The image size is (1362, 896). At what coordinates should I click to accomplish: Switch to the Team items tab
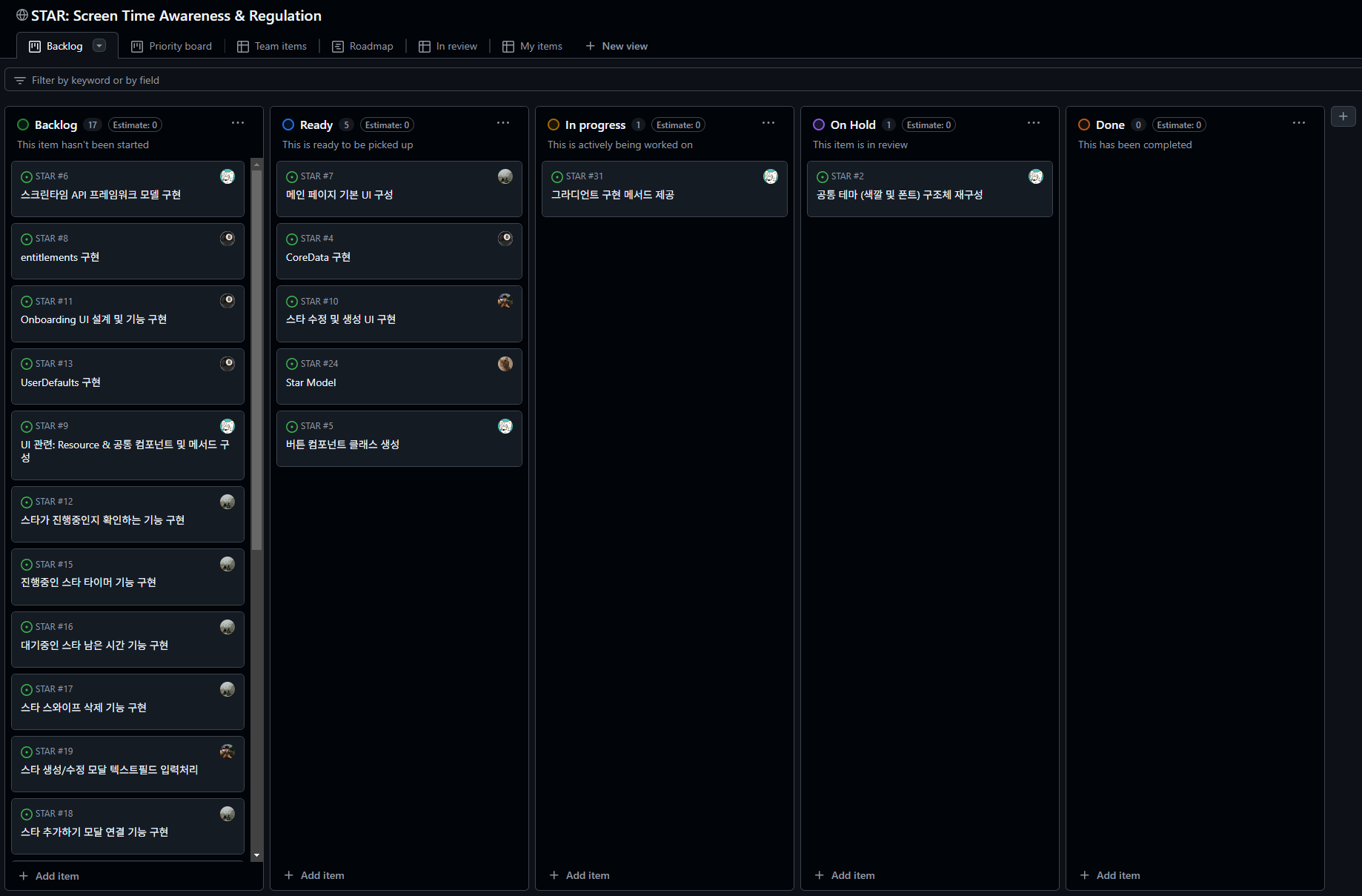click(271, 46)
